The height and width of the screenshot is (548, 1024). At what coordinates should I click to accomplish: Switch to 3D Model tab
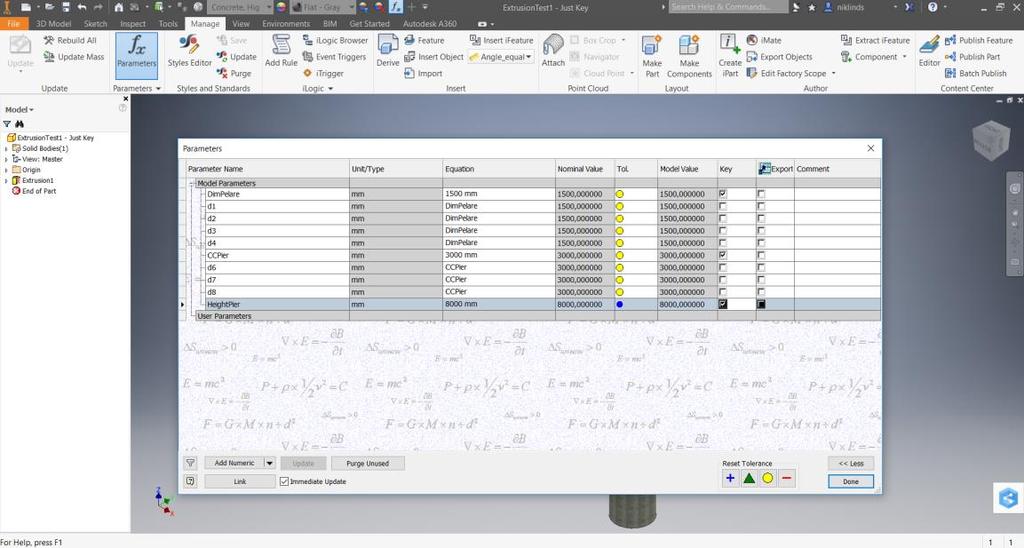[54, 24]
